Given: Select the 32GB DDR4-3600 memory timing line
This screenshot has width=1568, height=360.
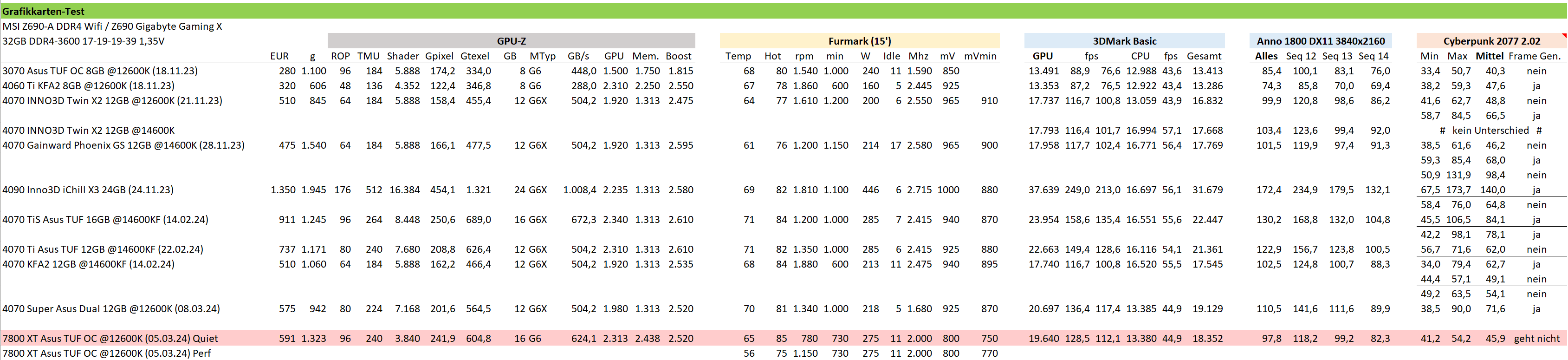Looking at the screenshot, I should [x=84, y=41].
